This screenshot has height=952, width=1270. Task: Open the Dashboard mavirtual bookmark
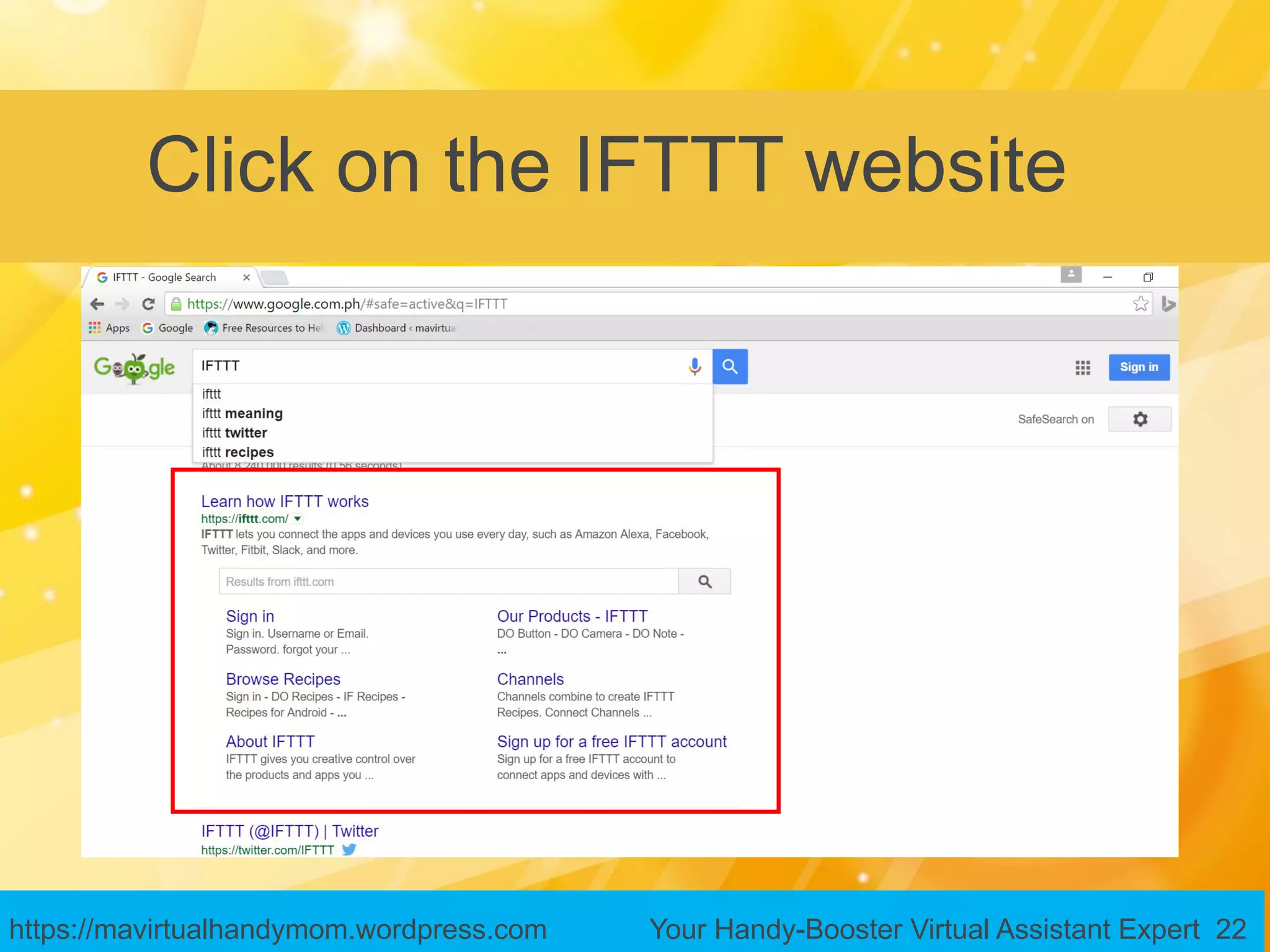click(x=396, y=328)
